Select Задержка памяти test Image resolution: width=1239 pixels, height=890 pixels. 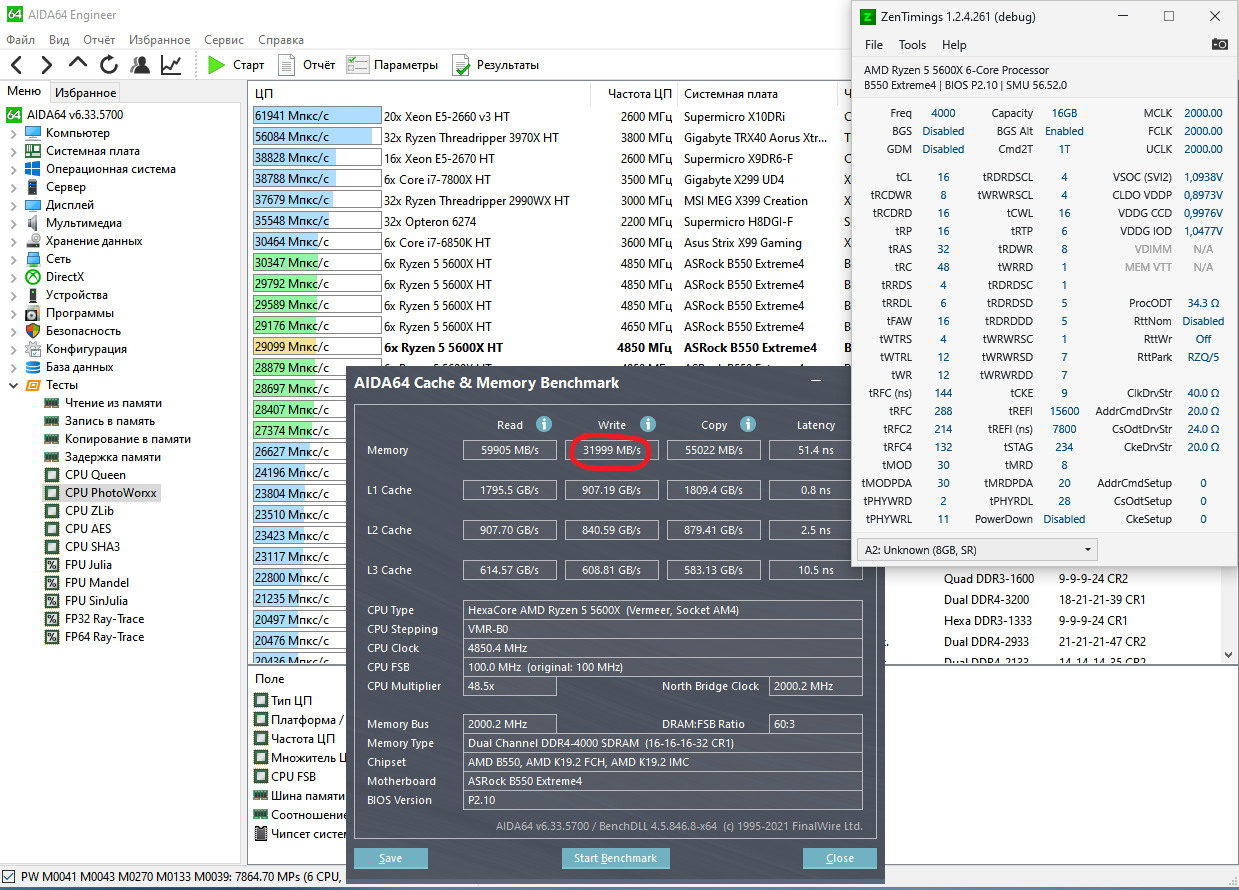coord(112,457)
